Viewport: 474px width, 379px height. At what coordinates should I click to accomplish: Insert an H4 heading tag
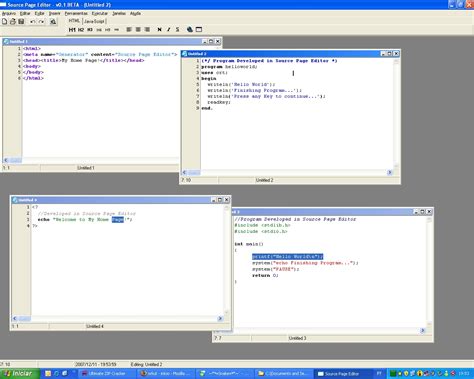99,30
